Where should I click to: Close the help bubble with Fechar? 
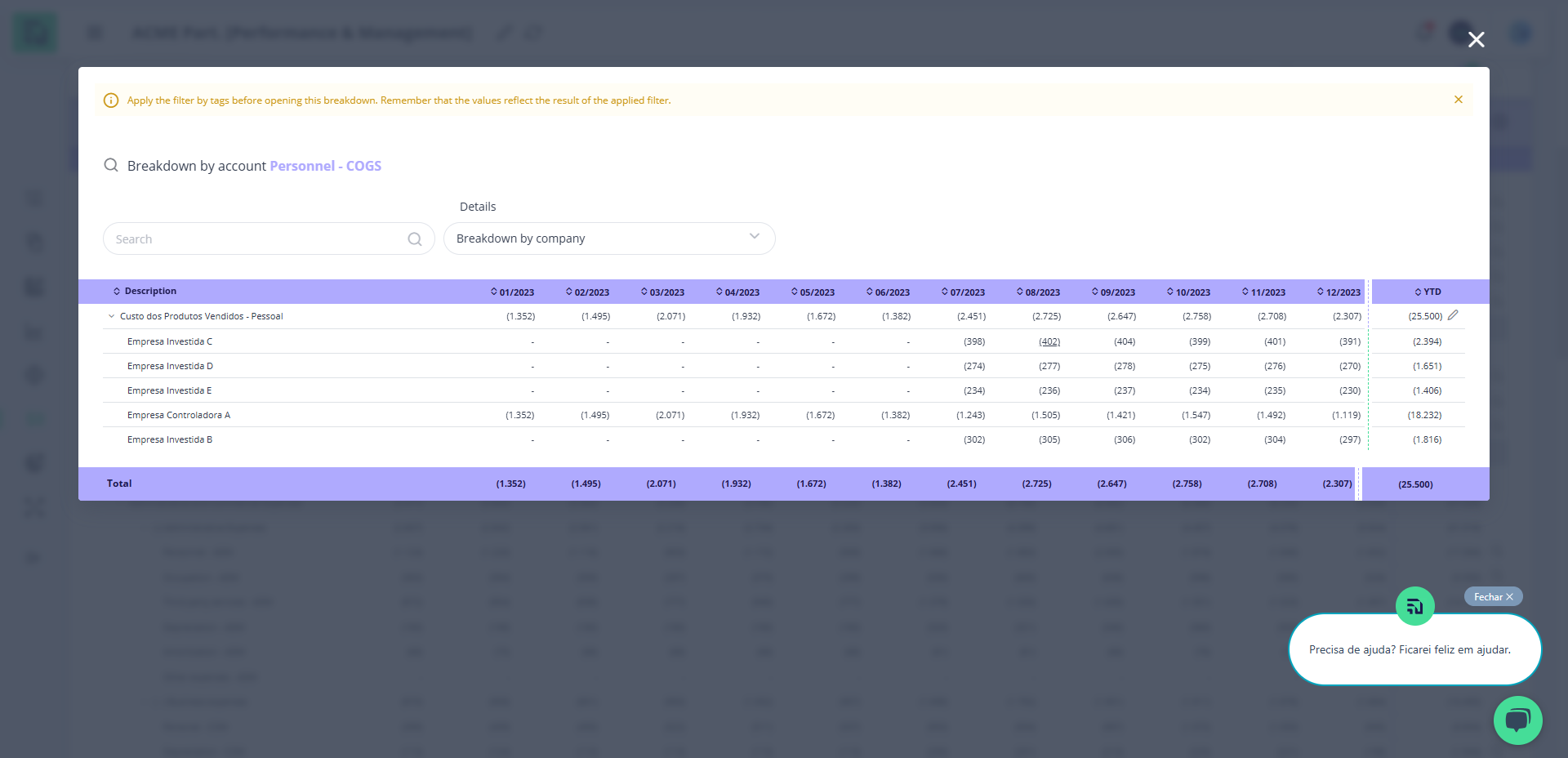[x=1493, y=596]
